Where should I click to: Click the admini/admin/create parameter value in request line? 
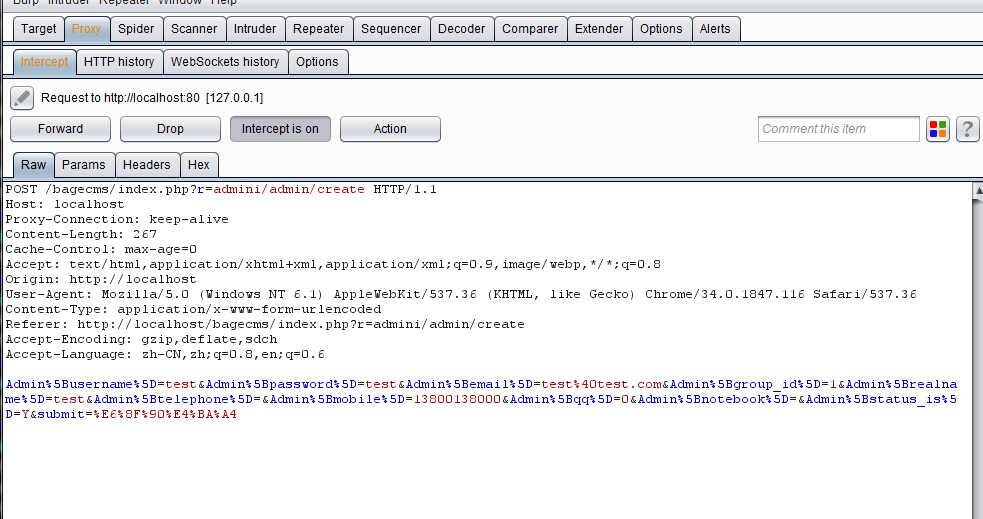point(288,189)
